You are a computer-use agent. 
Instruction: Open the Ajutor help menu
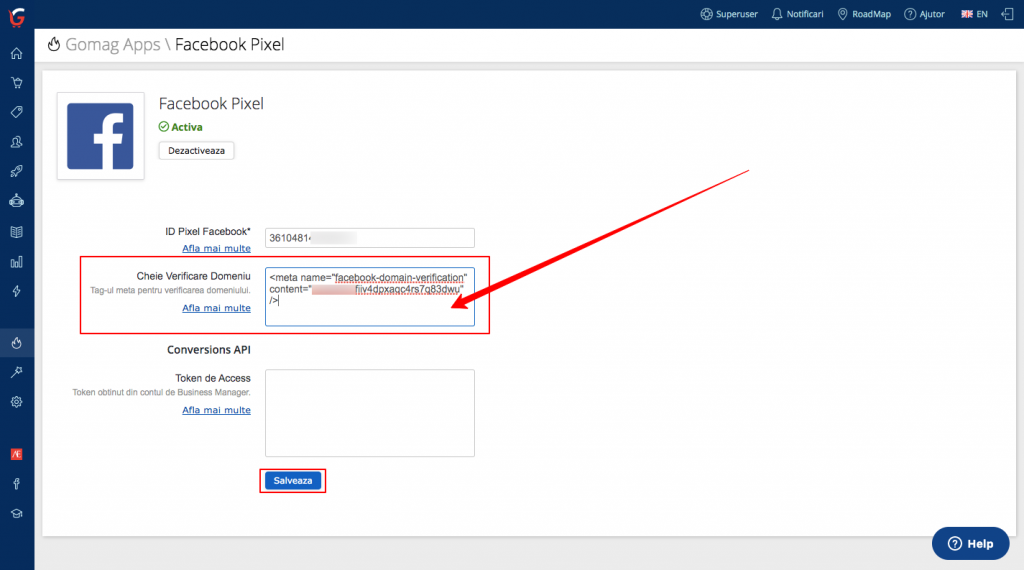pyautogui.click(x=924, y=14)
